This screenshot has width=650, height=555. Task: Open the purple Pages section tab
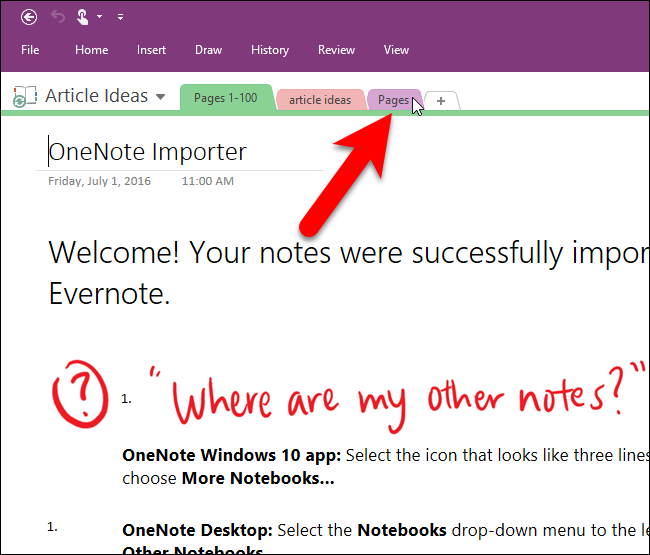[394, 100]
